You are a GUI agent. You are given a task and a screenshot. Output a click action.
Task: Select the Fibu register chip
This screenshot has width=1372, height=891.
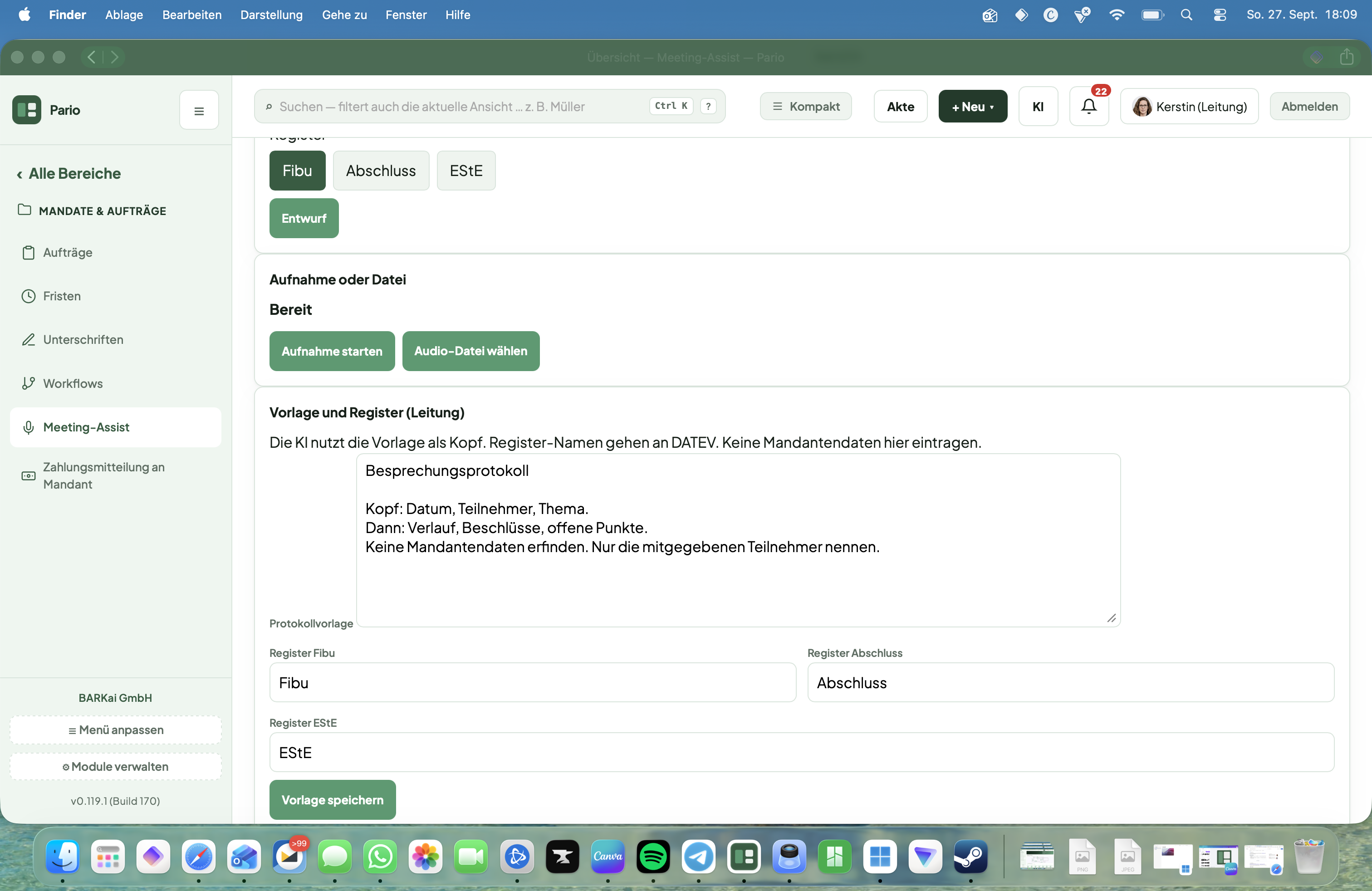point(298,171)
